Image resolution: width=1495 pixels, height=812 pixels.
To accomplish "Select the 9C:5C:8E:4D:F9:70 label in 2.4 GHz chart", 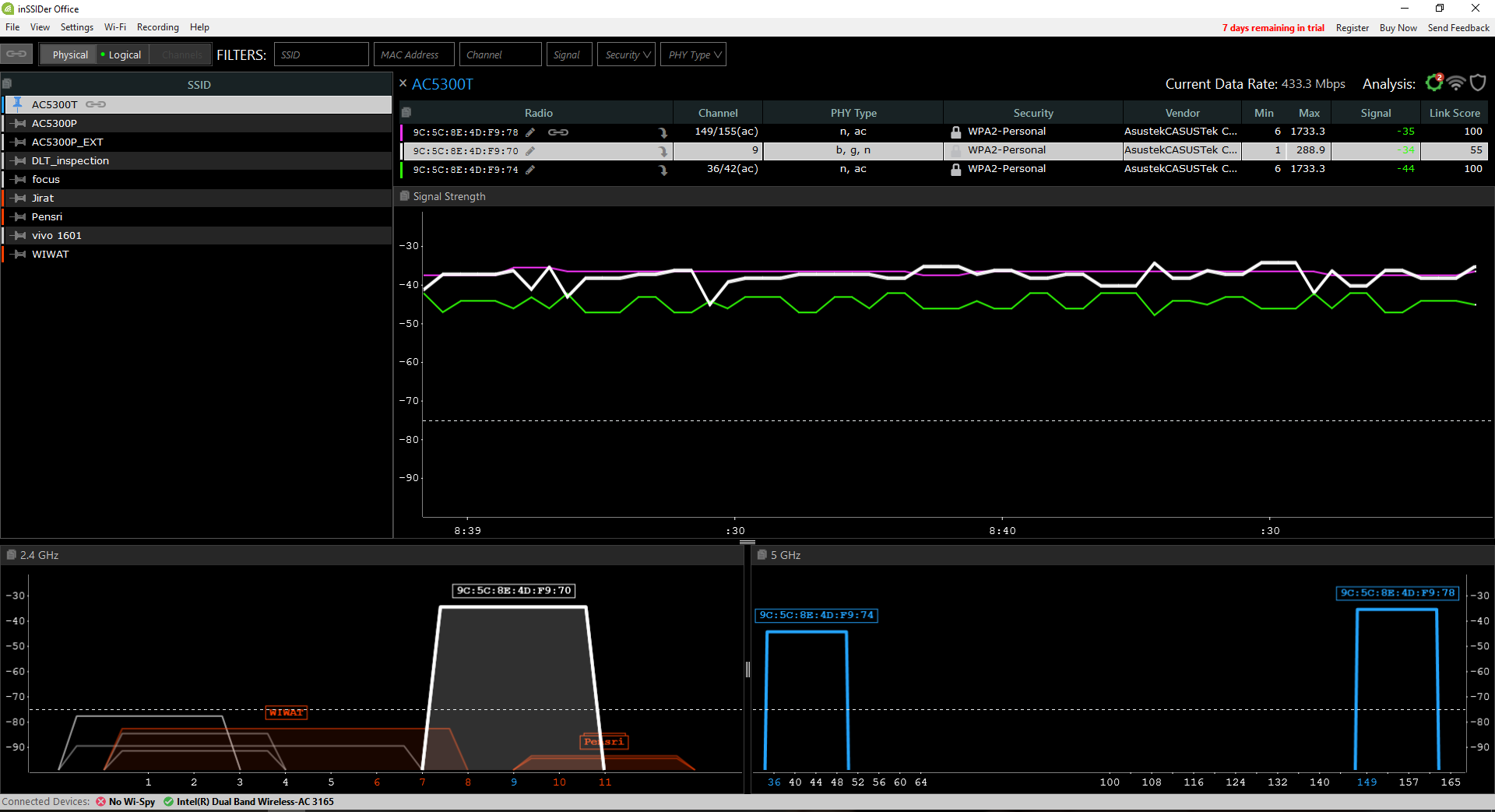I will point(514,591).
